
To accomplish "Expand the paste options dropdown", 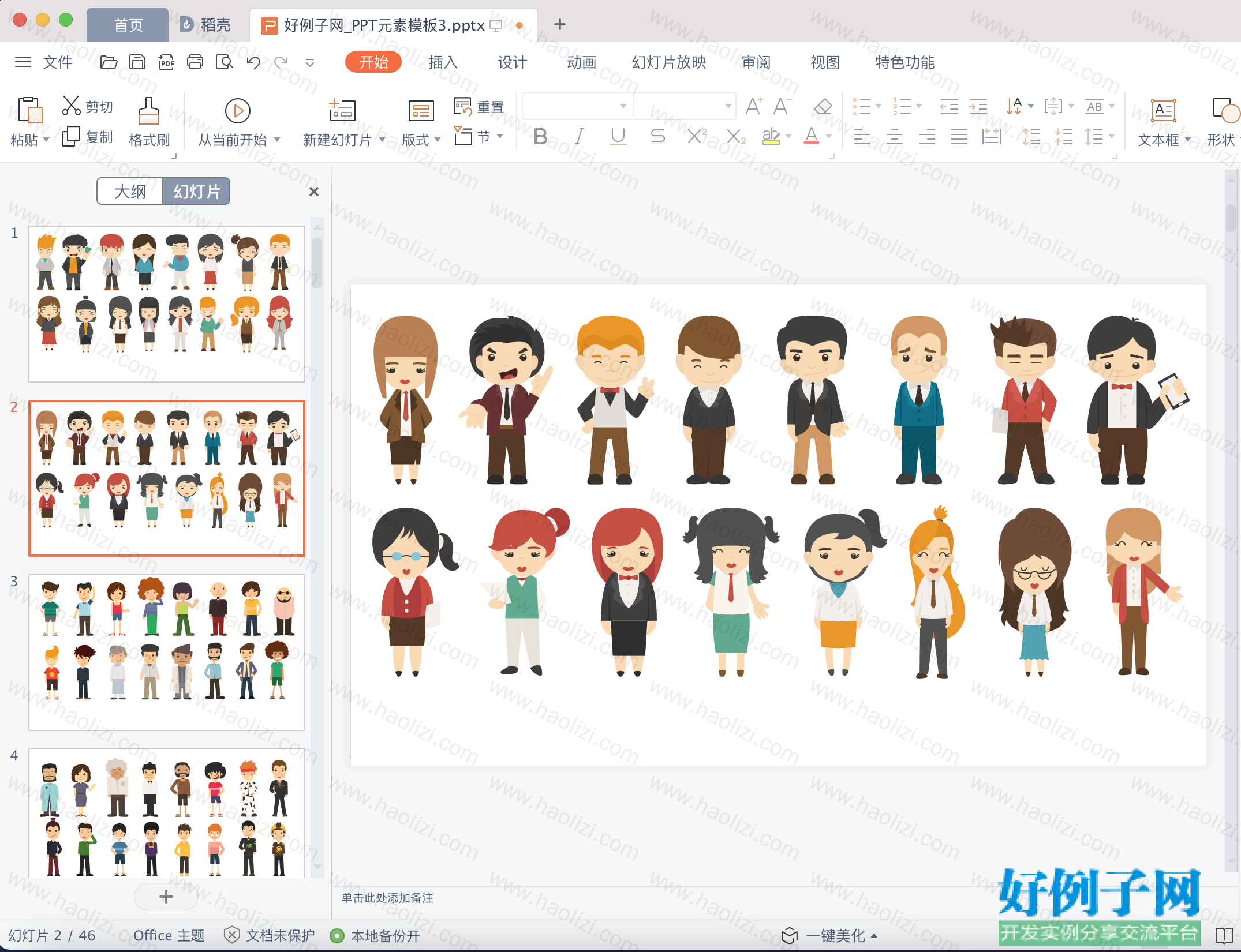I will 46,140.
